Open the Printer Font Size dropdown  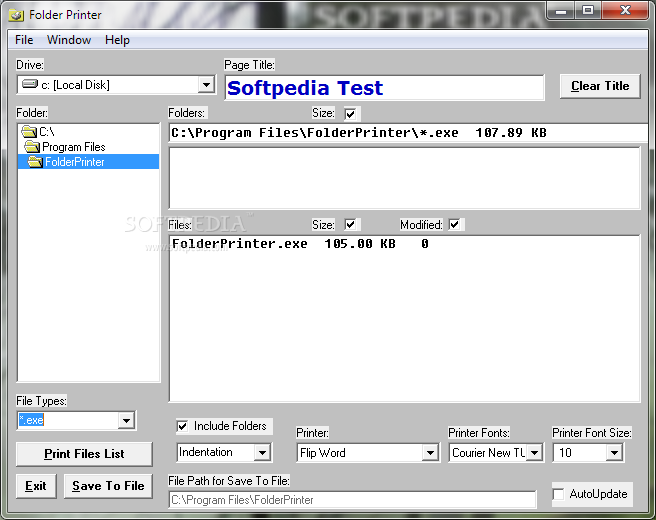tap(614, 453)
